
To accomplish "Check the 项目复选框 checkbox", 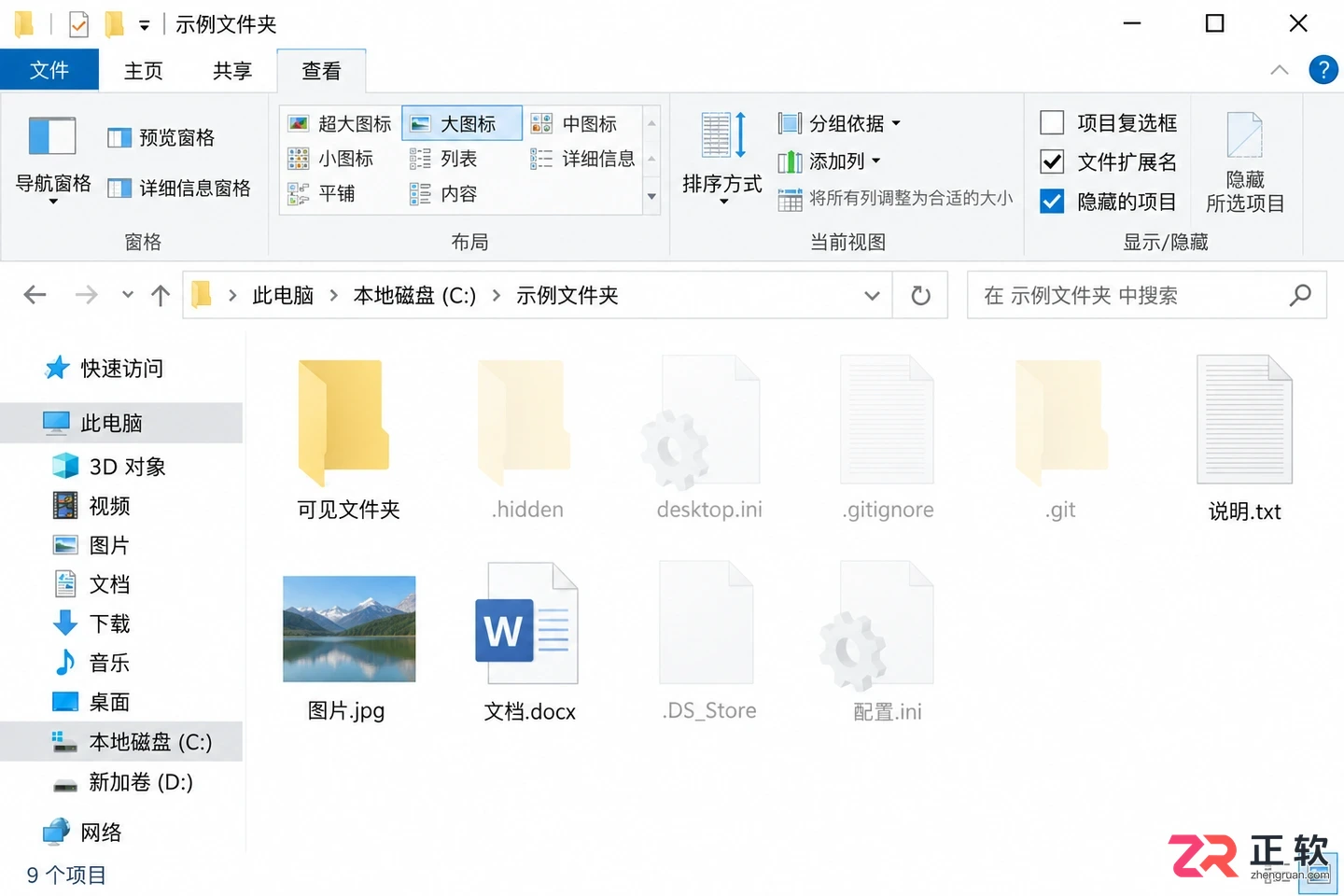I will (x=1052, y=123).
